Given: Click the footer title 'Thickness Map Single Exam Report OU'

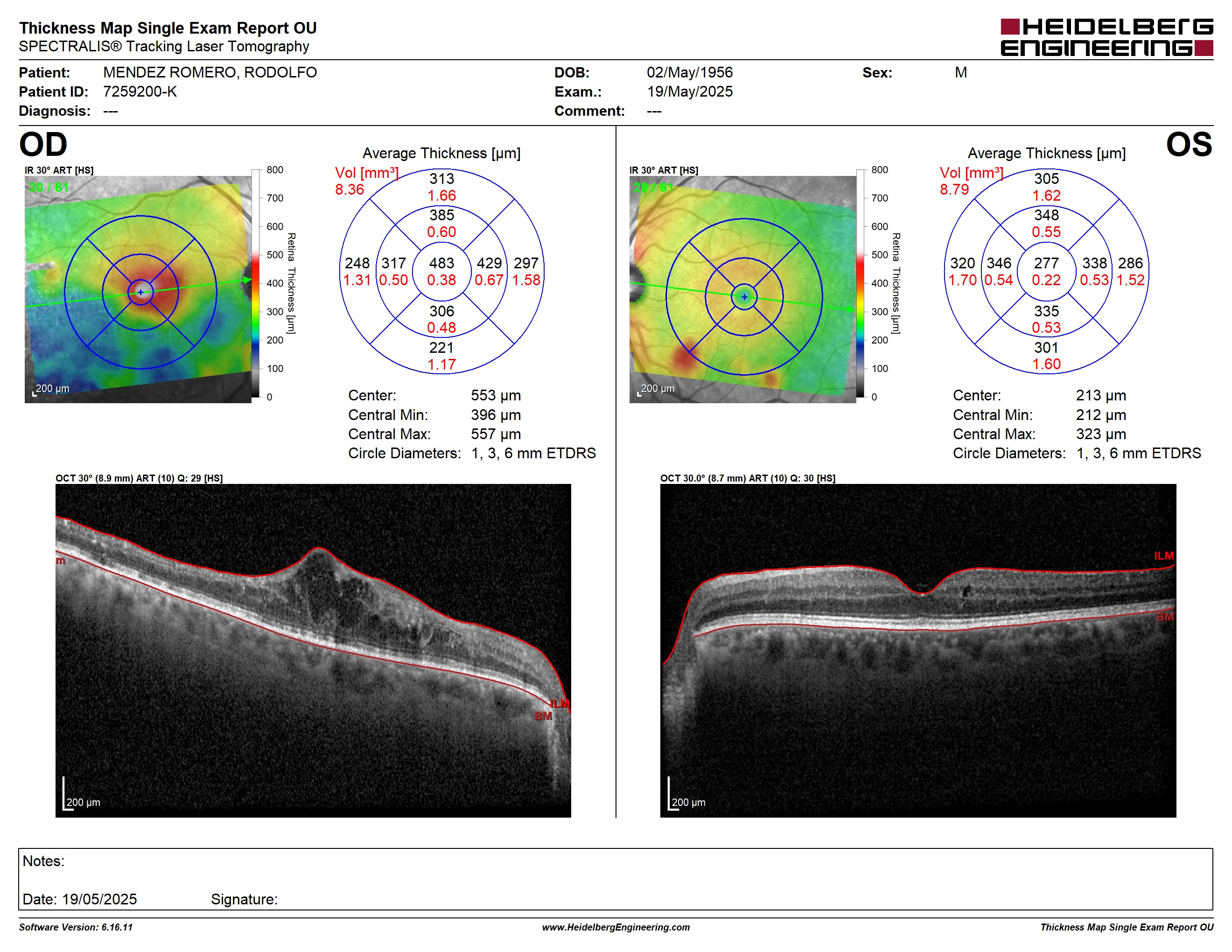Looking at the screenshot, I should [1127, 927].
